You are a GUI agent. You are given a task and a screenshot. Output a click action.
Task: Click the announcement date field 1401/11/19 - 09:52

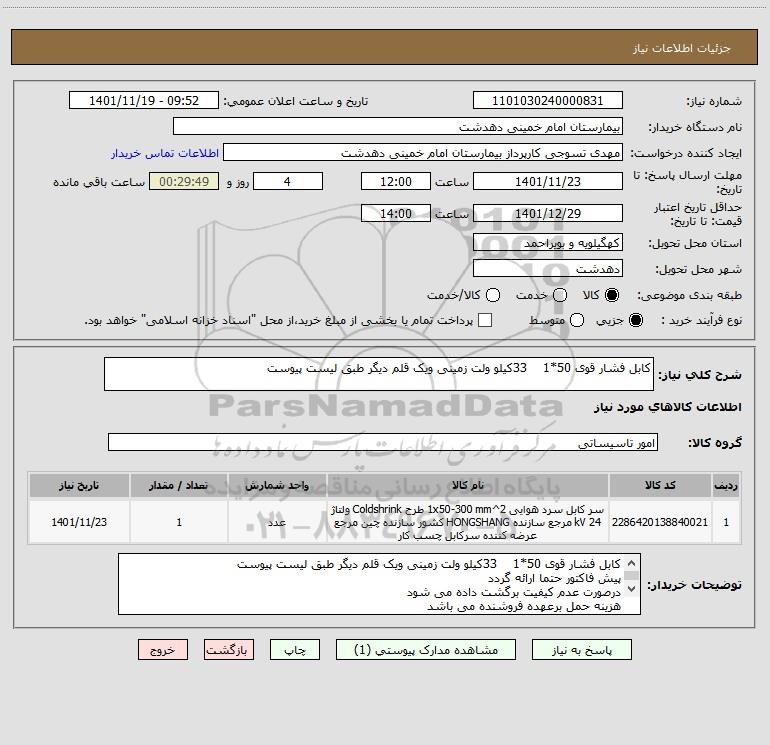pos(144,100)
